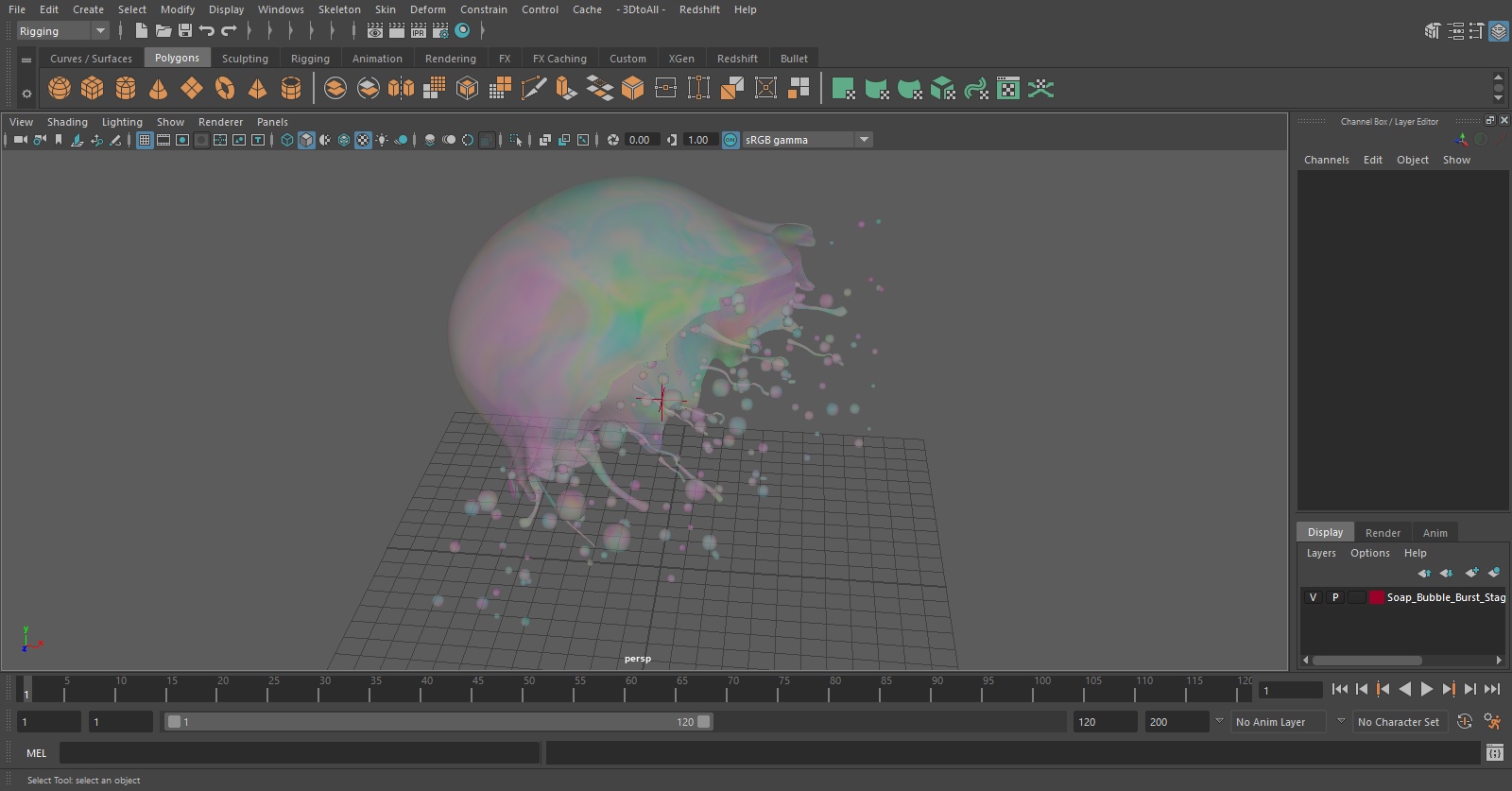Click the Go to Start of playback button
Viewport: 1512px width, 791px height.
(x=1340, y=689)
